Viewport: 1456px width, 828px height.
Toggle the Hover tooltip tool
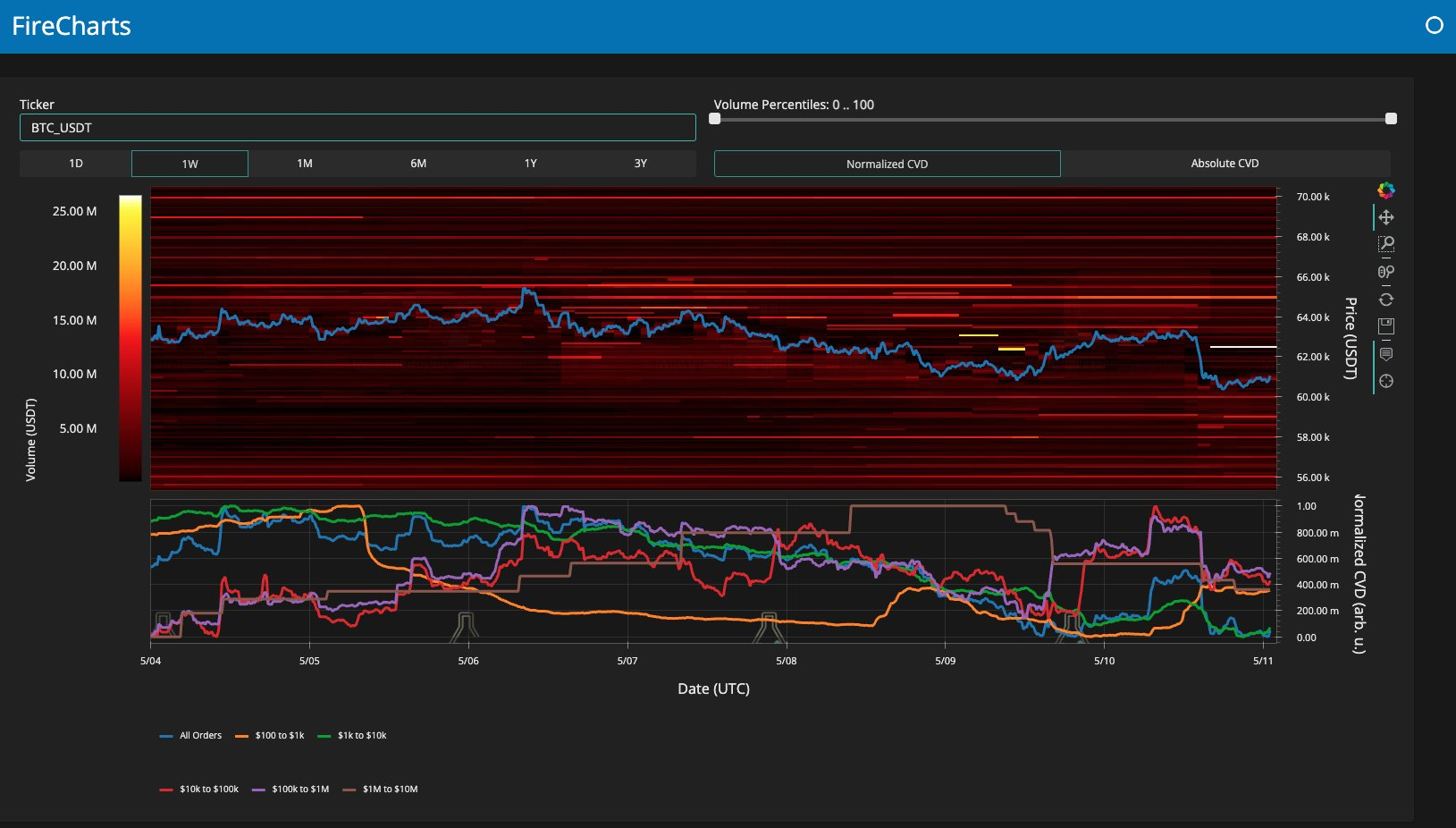(1385, 354)
